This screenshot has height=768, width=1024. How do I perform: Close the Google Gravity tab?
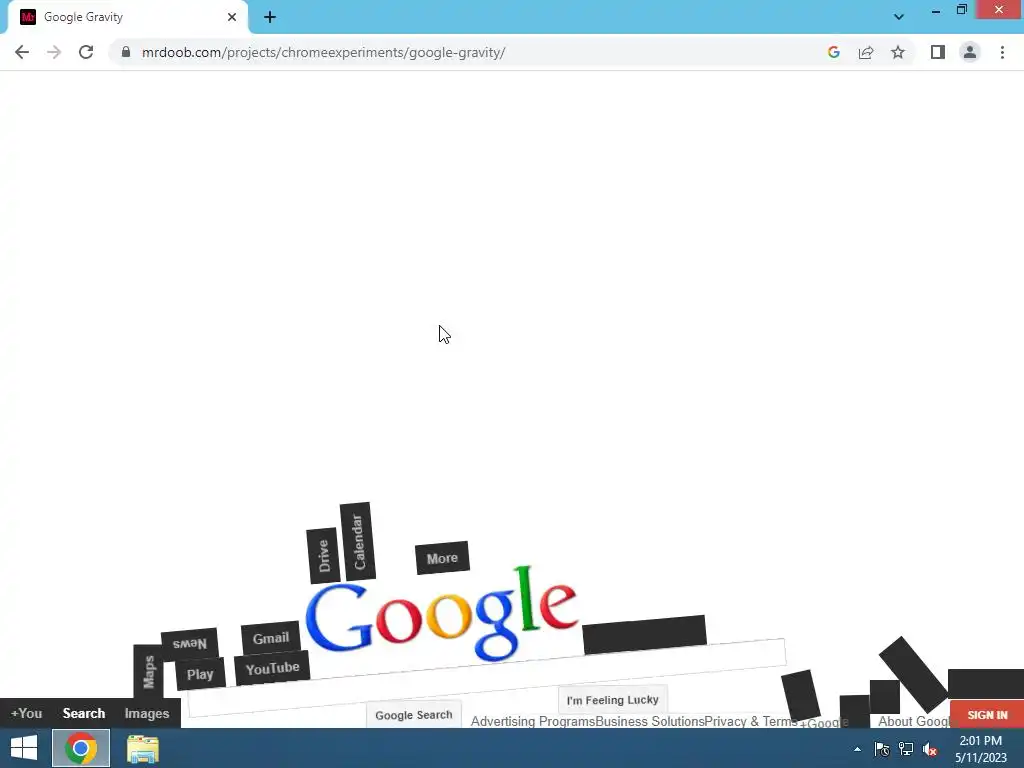point(232,17)
